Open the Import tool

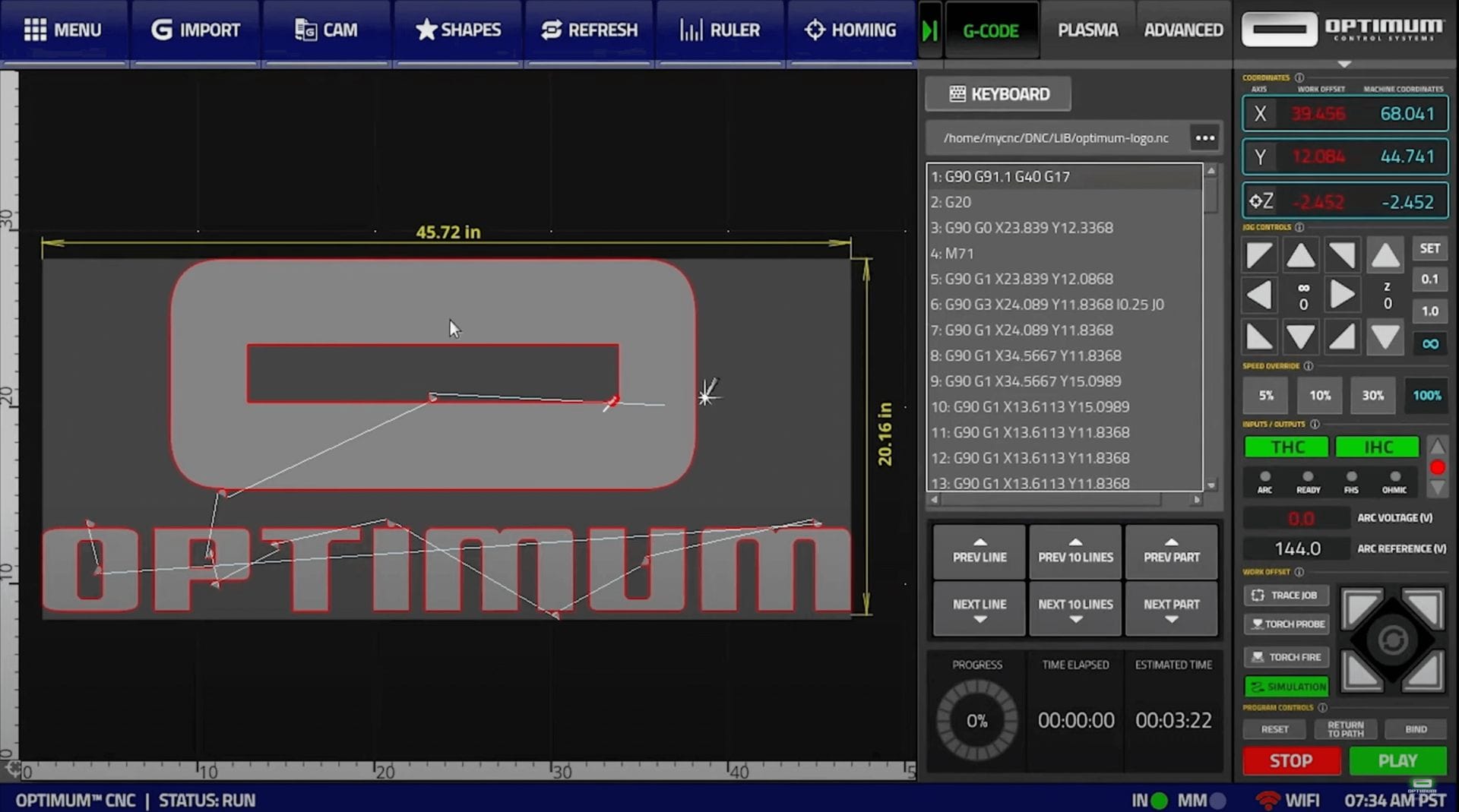[x=195, y=30]
